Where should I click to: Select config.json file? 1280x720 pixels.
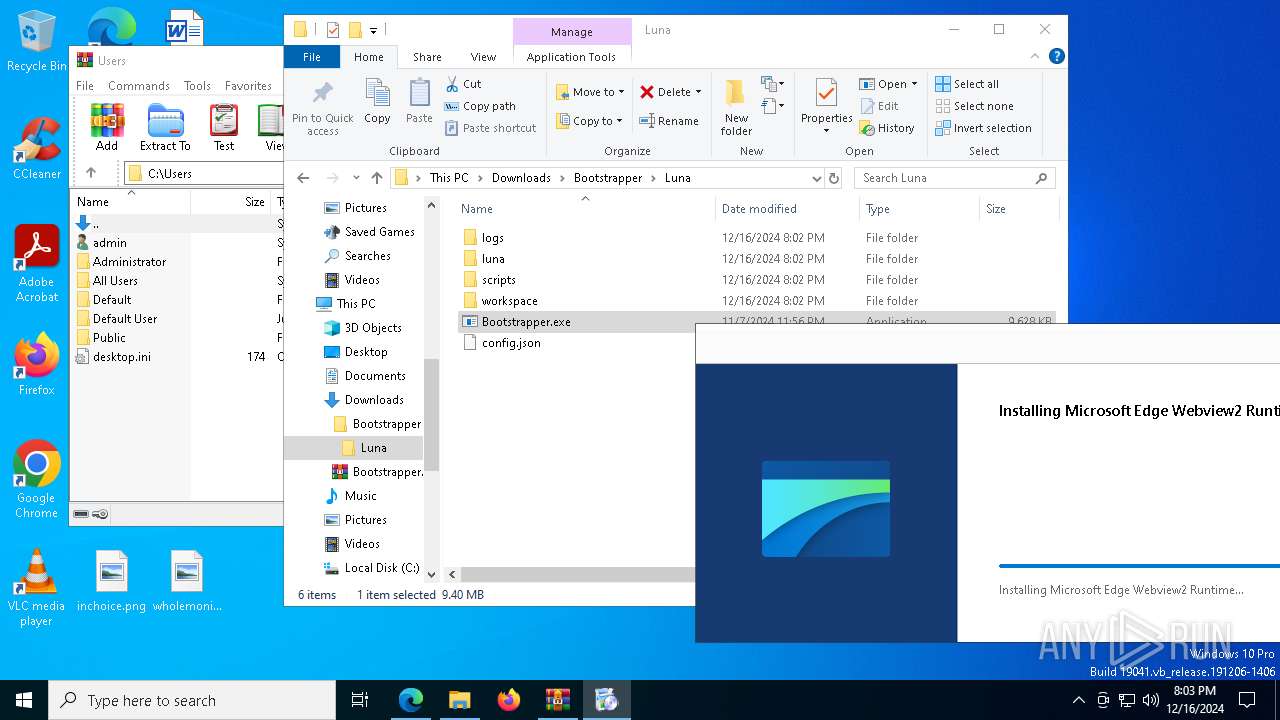click(x=511, y=343)
